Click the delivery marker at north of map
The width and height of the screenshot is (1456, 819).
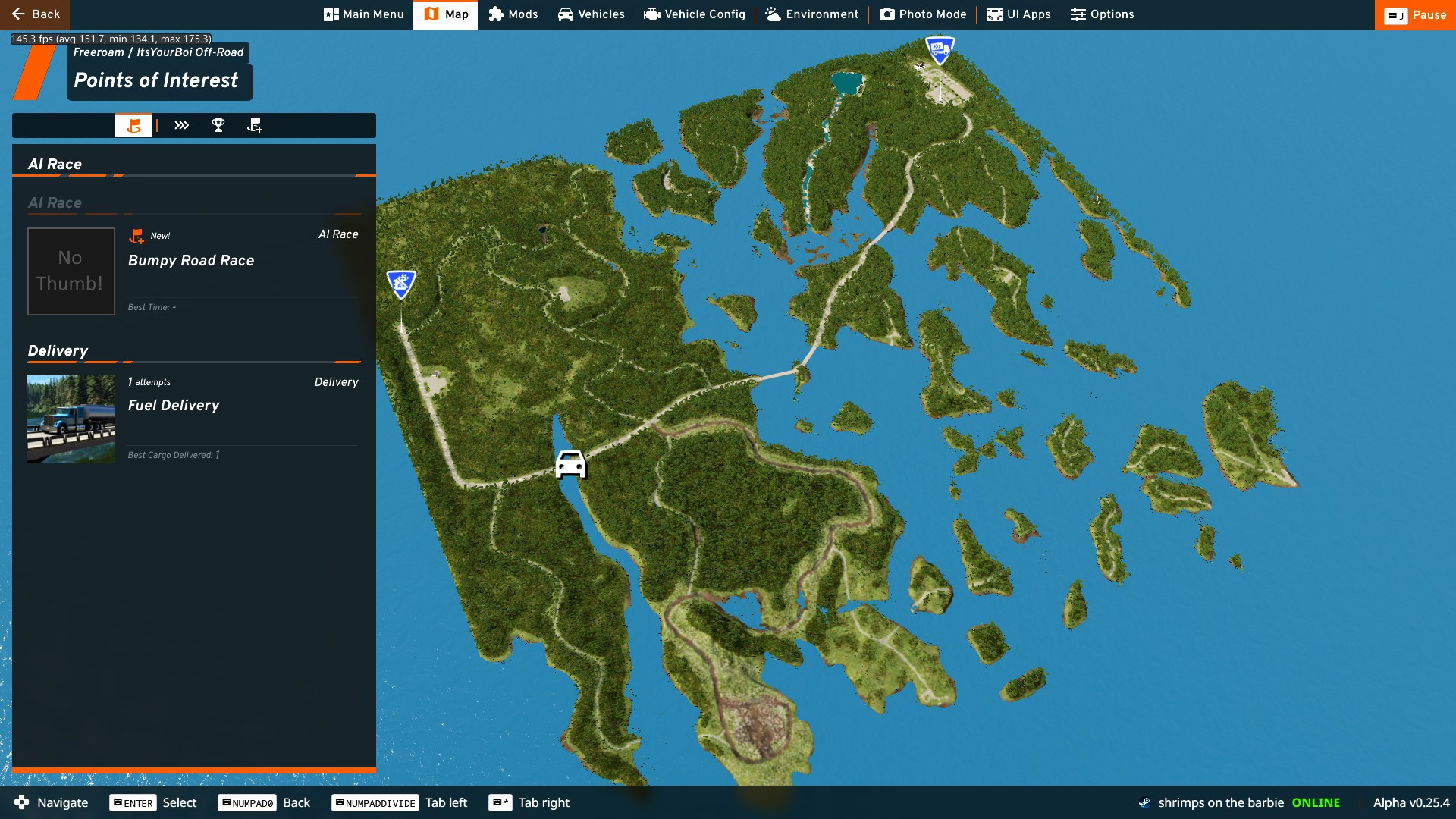point(940,50)
